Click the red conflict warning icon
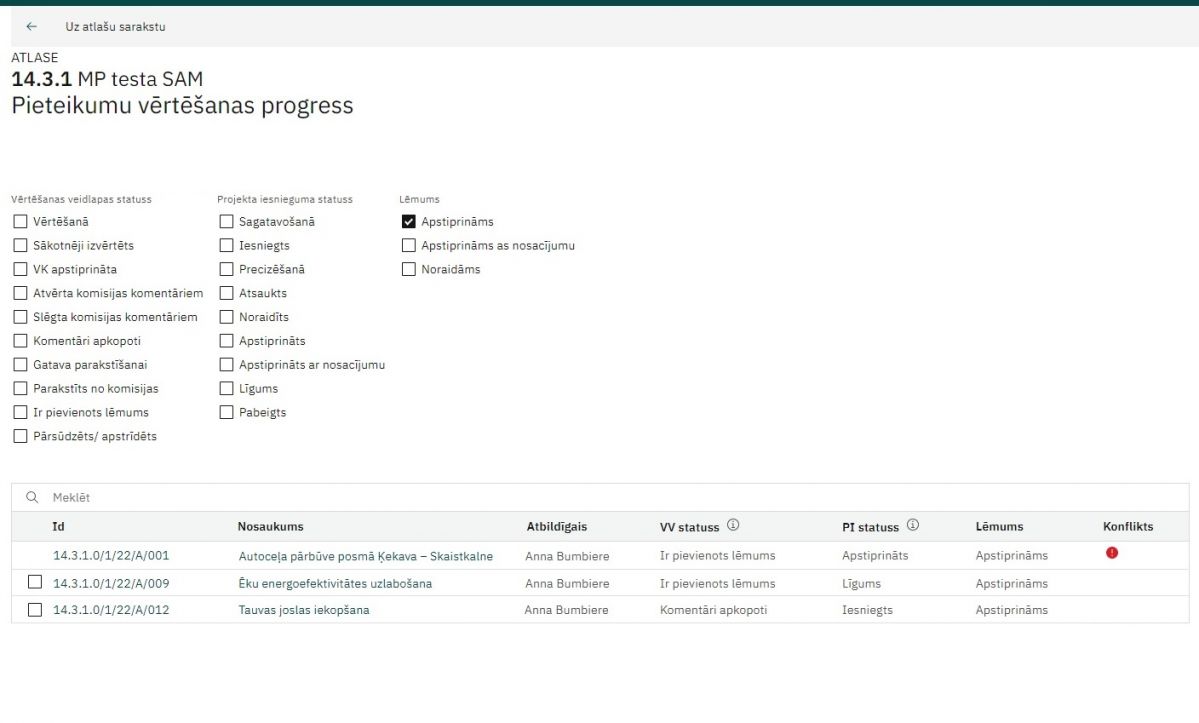This screenshot has height=723, width=1199. pos(1112,553)
